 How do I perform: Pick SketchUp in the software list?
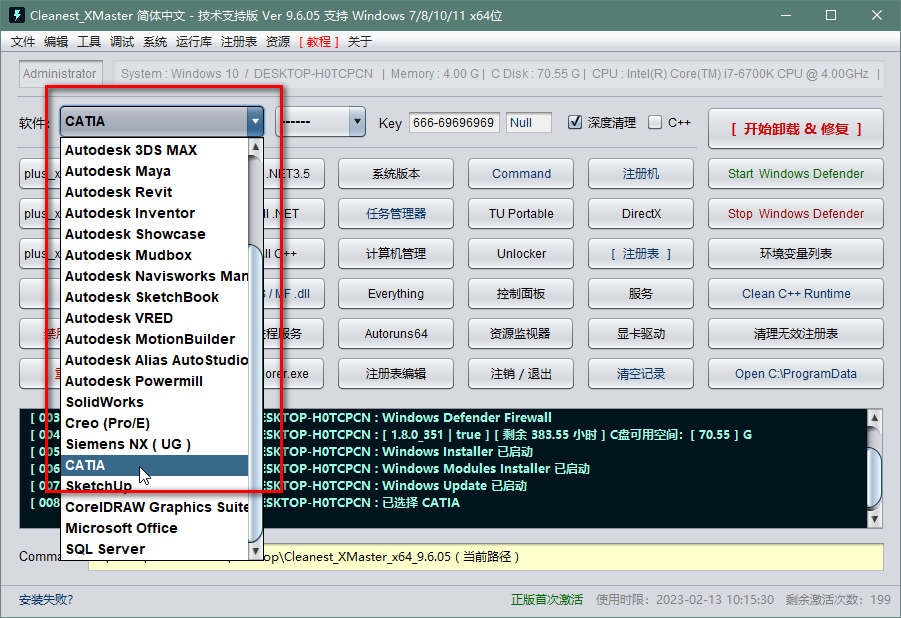pyautogui.click(x=155, y=486)
